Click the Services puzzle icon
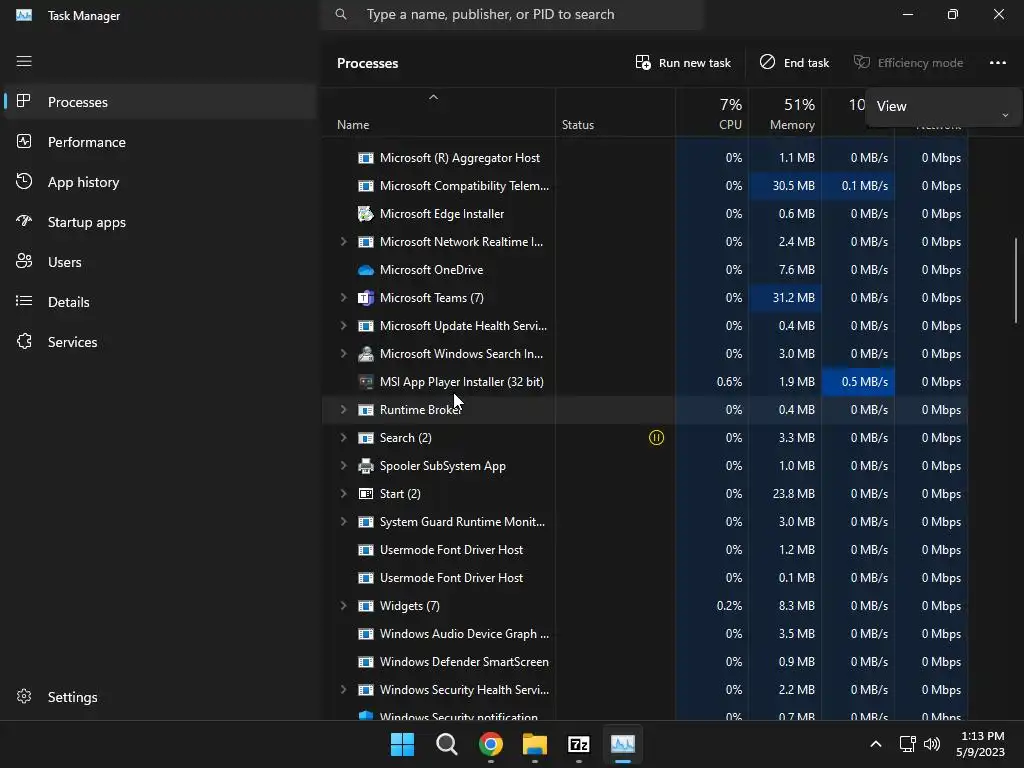 [x=24, y=341]
